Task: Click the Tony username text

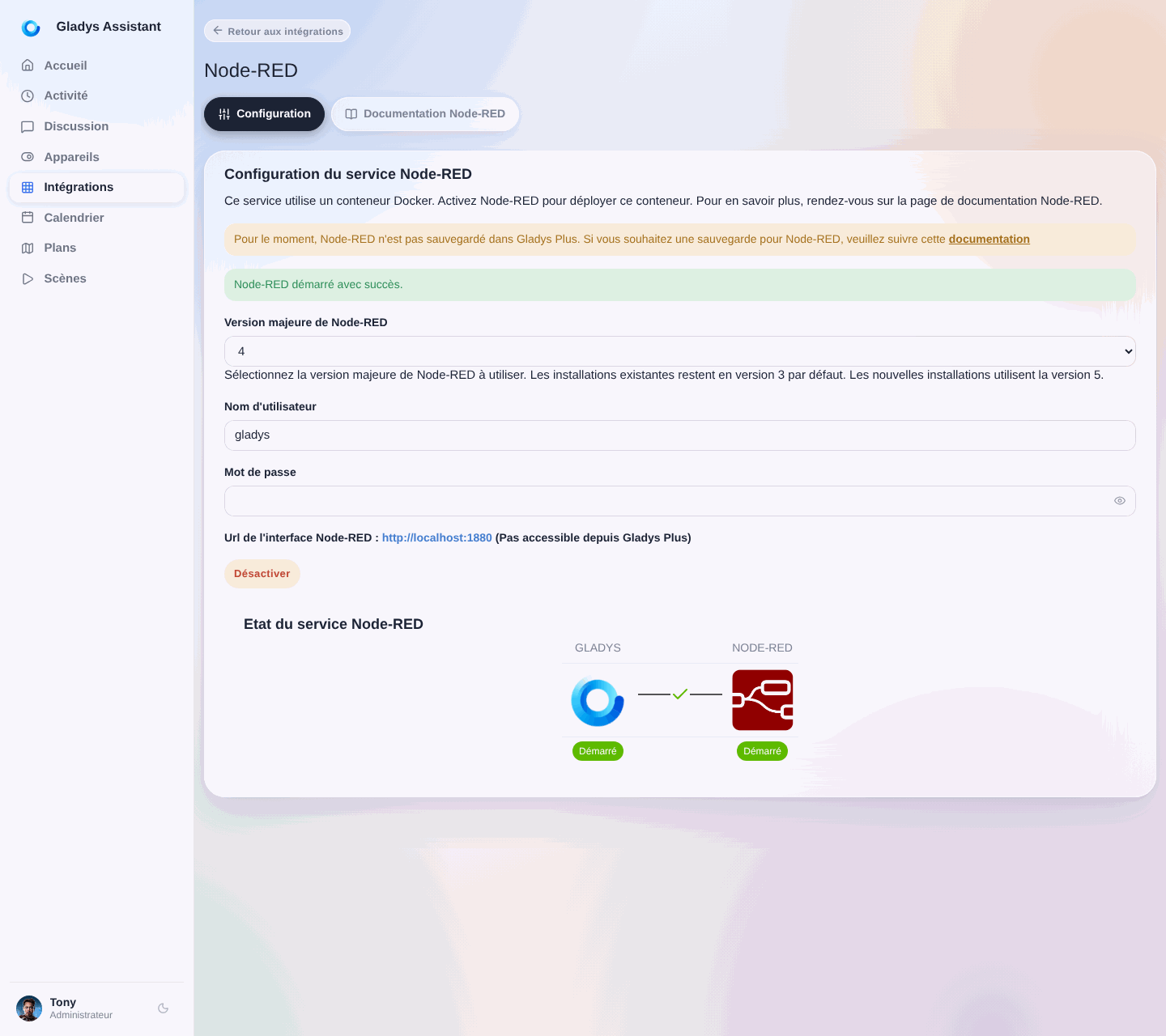Action: pyautogui.click(x=63, y=1002)
